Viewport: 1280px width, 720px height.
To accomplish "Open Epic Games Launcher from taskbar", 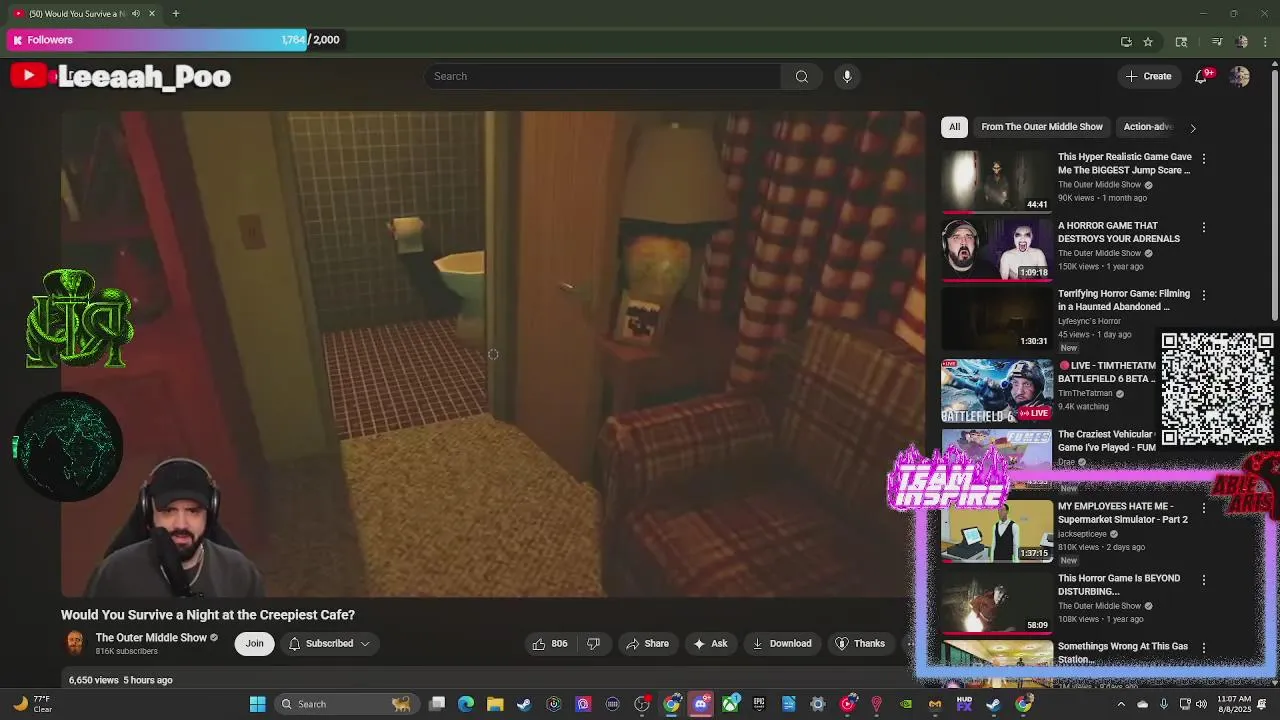I will tap(759, 704).
